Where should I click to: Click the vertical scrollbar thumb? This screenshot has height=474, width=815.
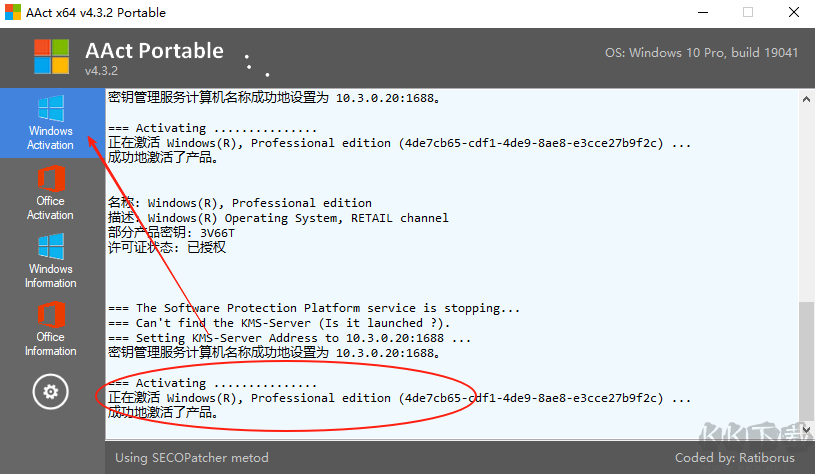pyautogui.click(x=806, y=361)
